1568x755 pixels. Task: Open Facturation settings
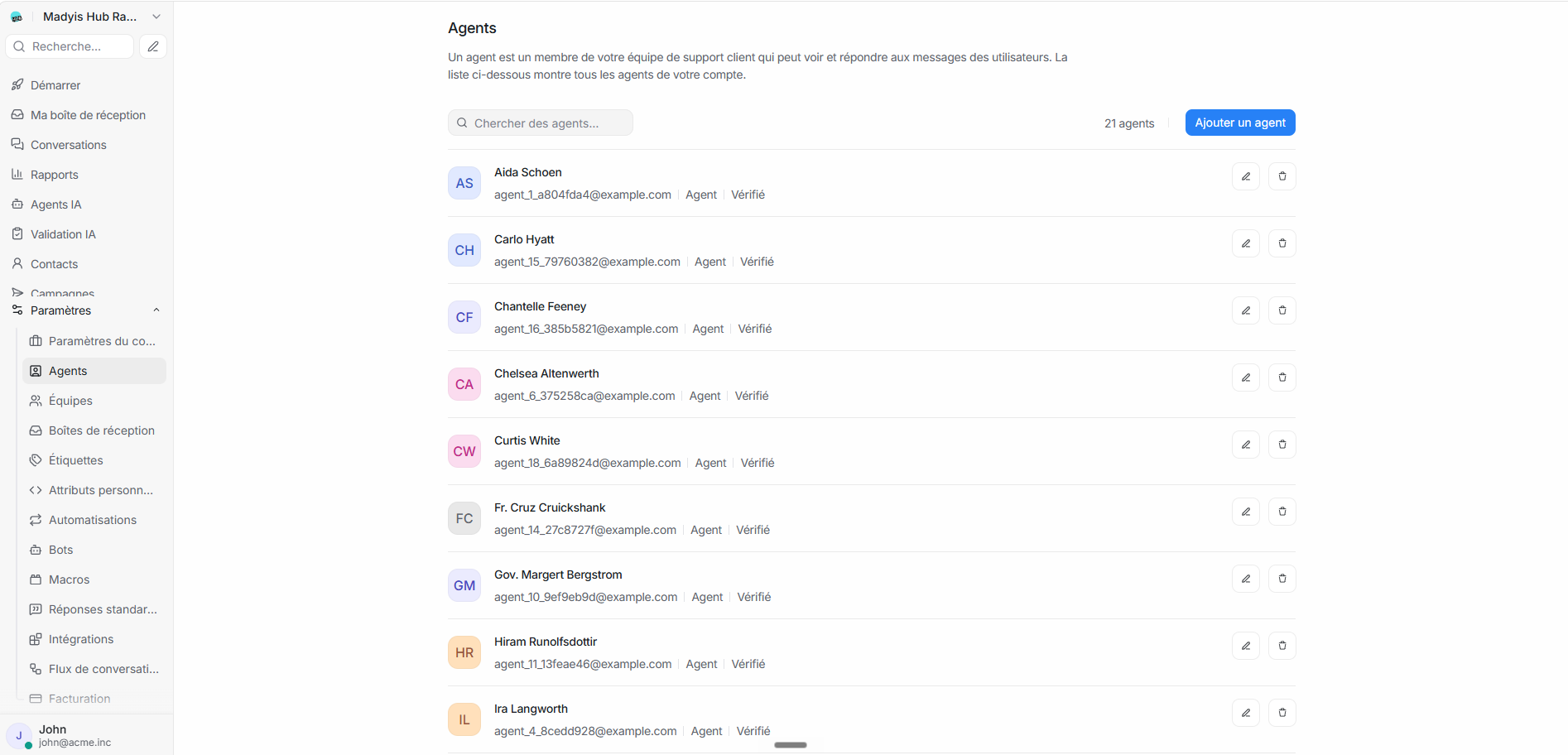[94, 699]
